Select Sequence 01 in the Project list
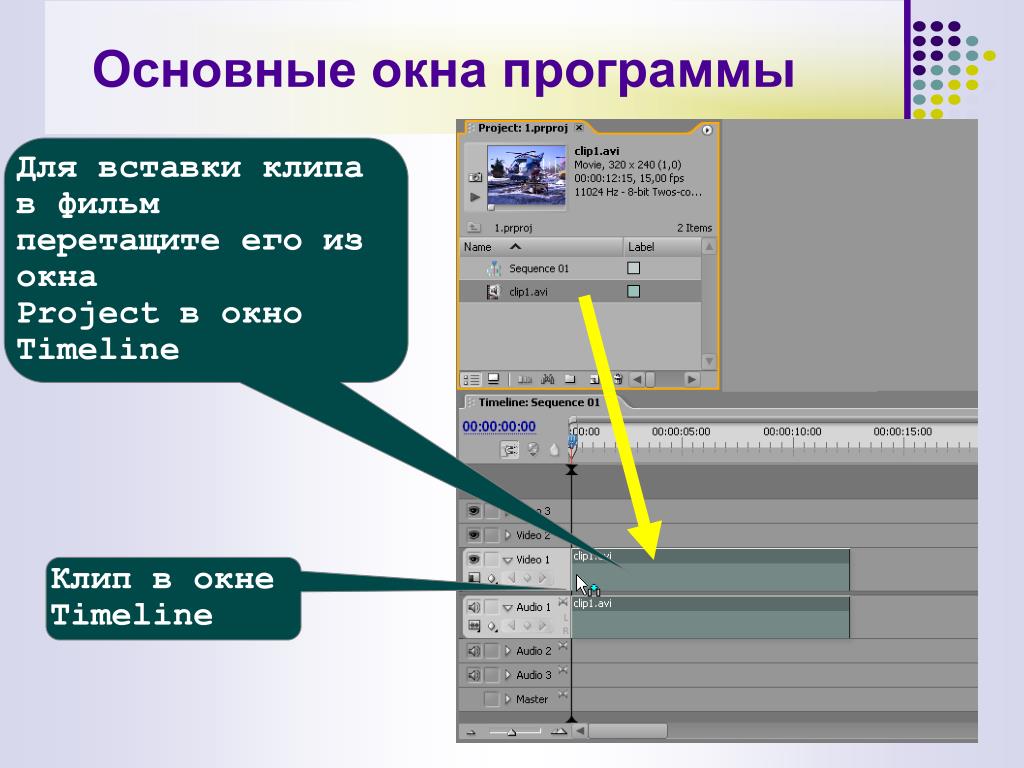Viewport: 1024px width, 768px height. 580,268
